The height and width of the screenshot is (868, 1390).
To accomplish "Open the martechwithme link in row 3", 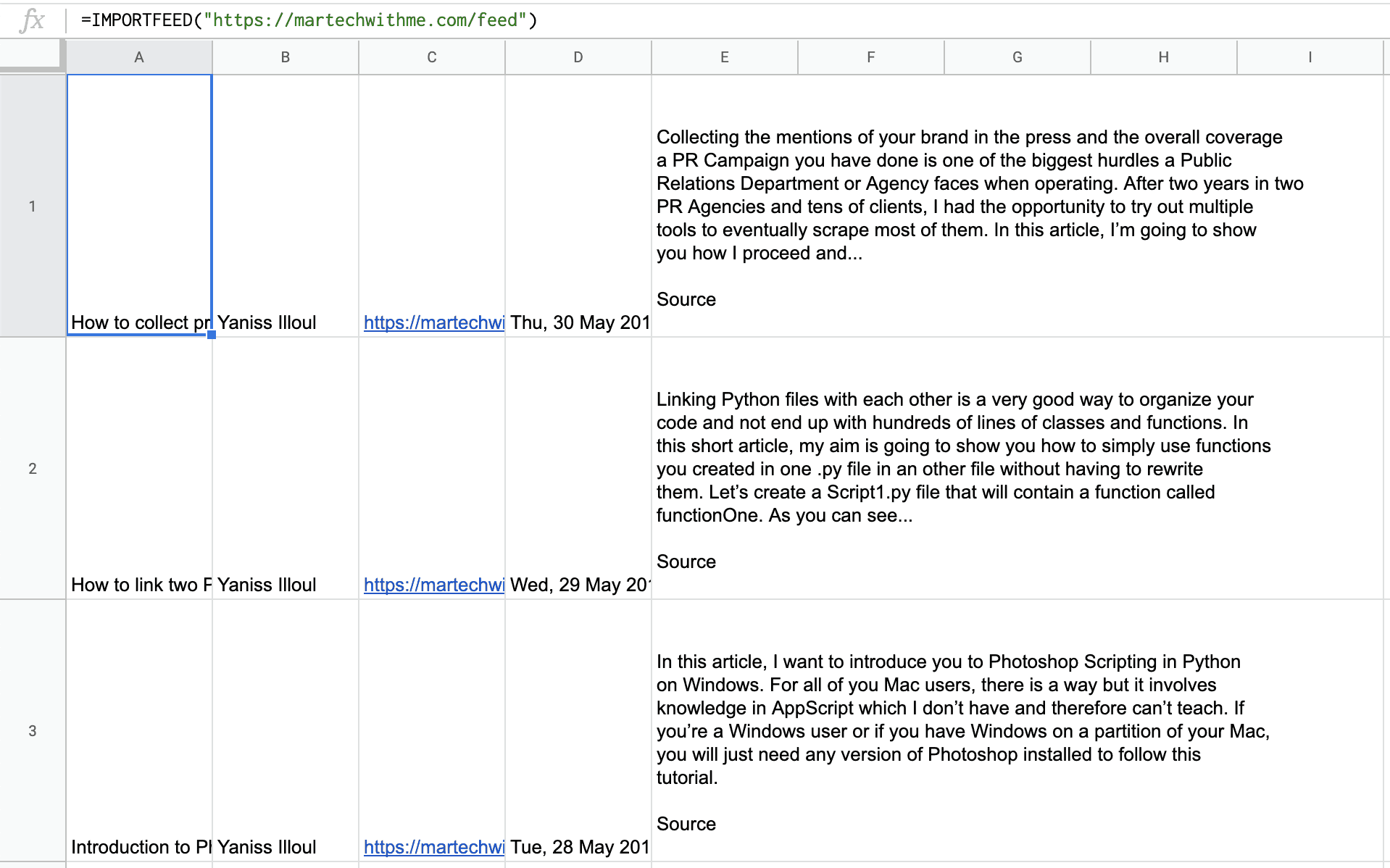I will [433, 847].
